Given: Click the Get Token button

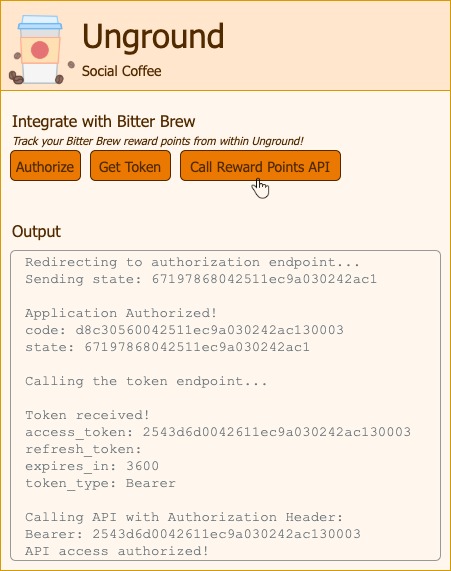Looking at the screenshot, I should coord(130,166).
